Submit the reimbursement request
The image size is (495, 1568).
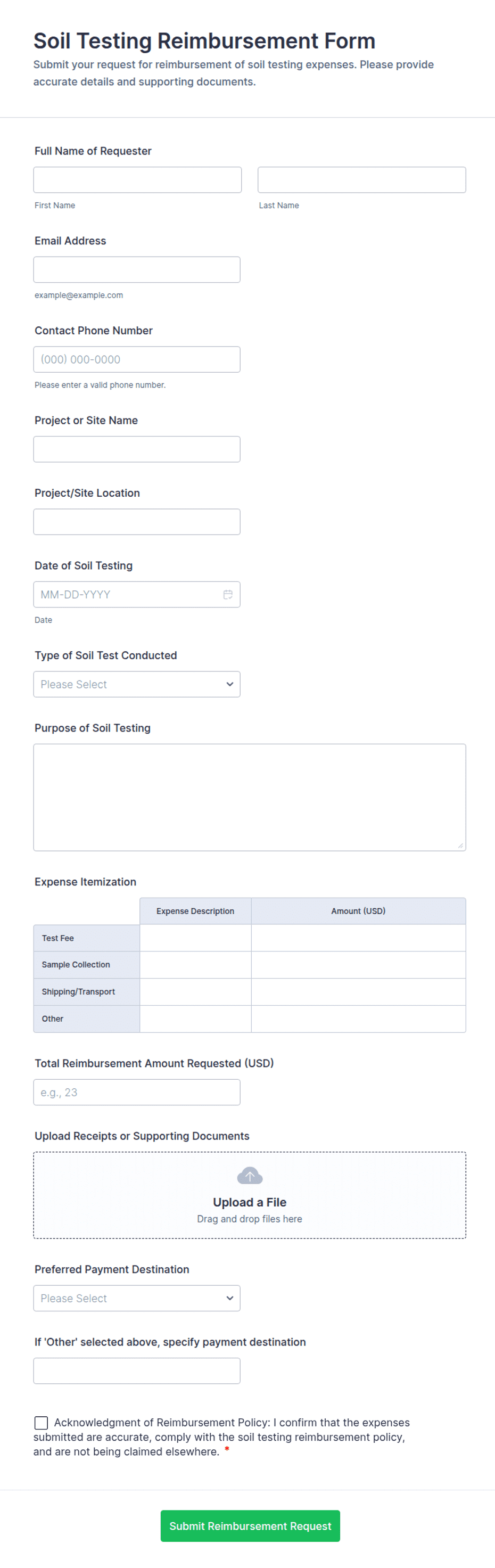pos(250,1526)
